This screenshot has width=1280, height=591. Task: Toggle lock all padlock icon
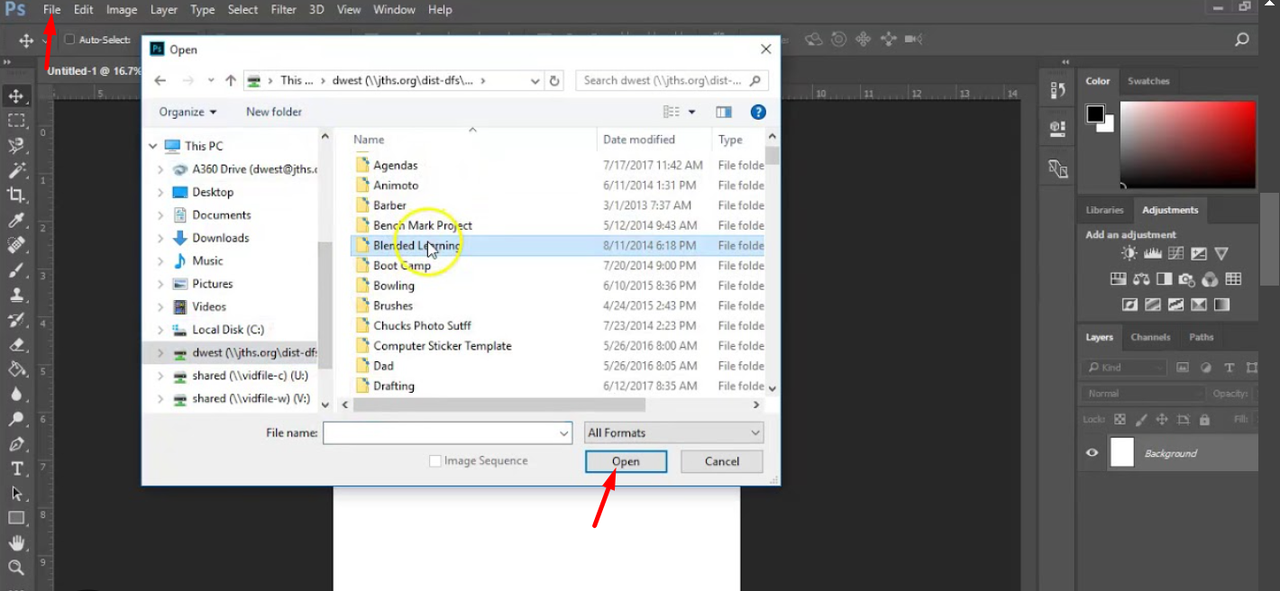pyautogui.click(x=1204, y=420)
